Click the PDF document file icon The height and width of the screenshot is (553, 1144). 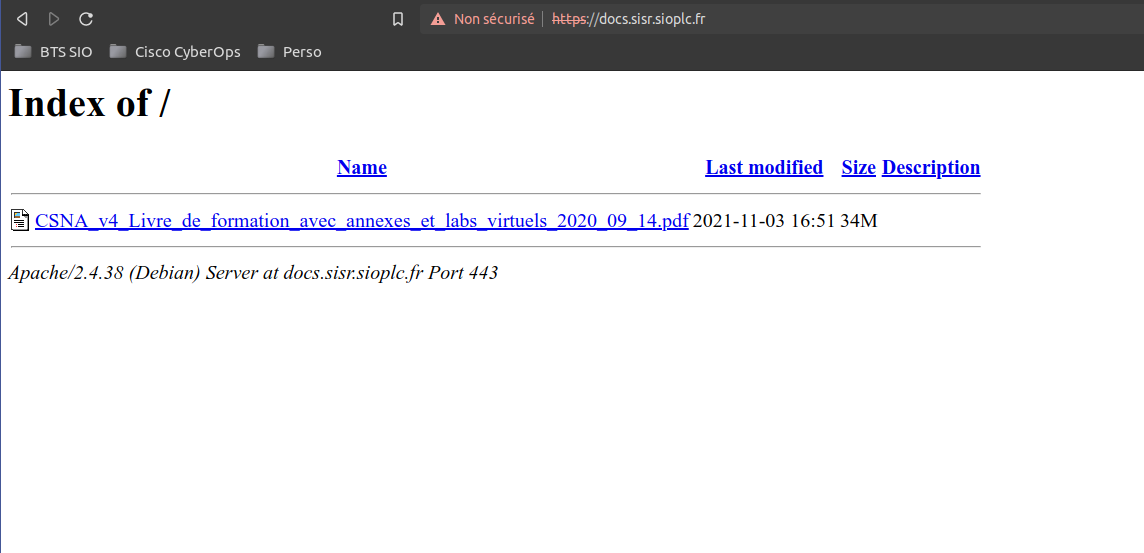(20, 220)
